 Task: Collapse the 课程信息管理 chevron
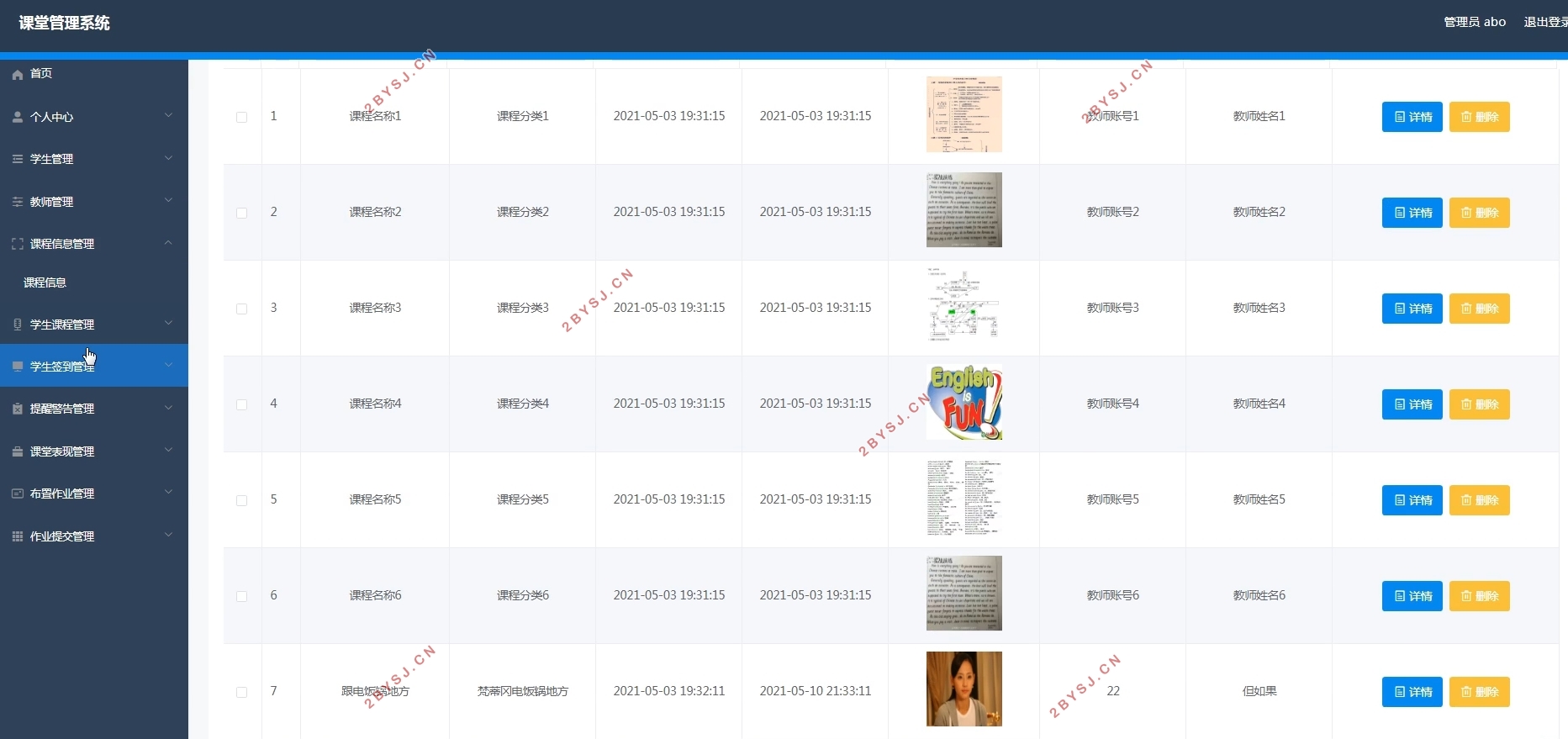click(x=168, y=242)
